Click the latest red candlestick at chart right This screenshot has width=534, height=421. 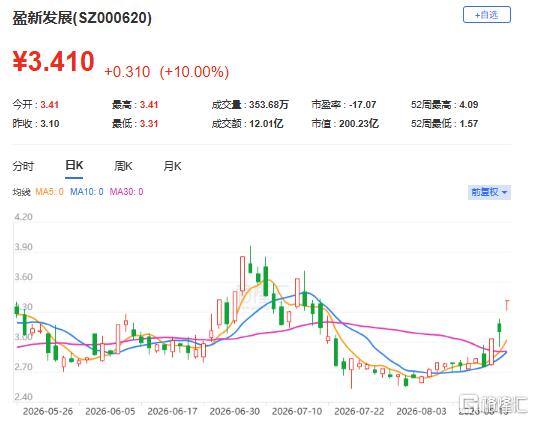[x=507, y=306]
